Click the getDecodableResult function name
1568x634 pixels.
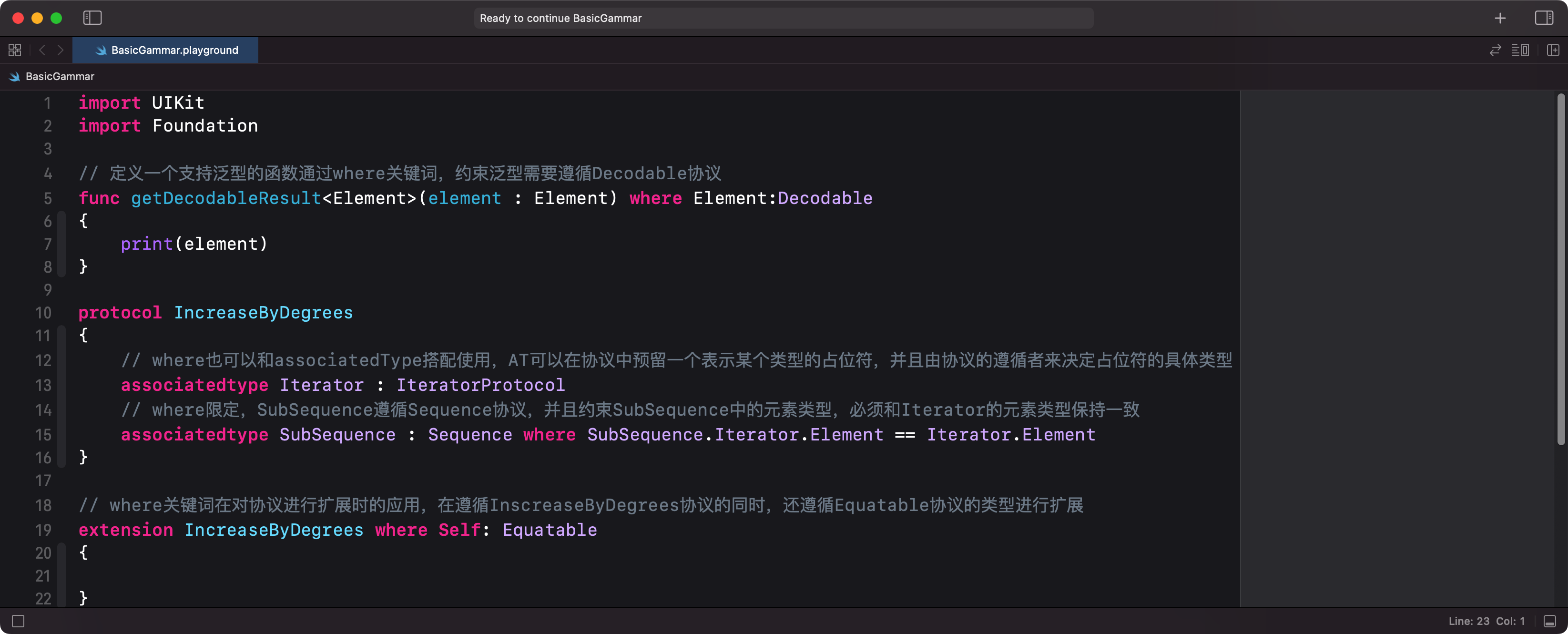[226, 198]
